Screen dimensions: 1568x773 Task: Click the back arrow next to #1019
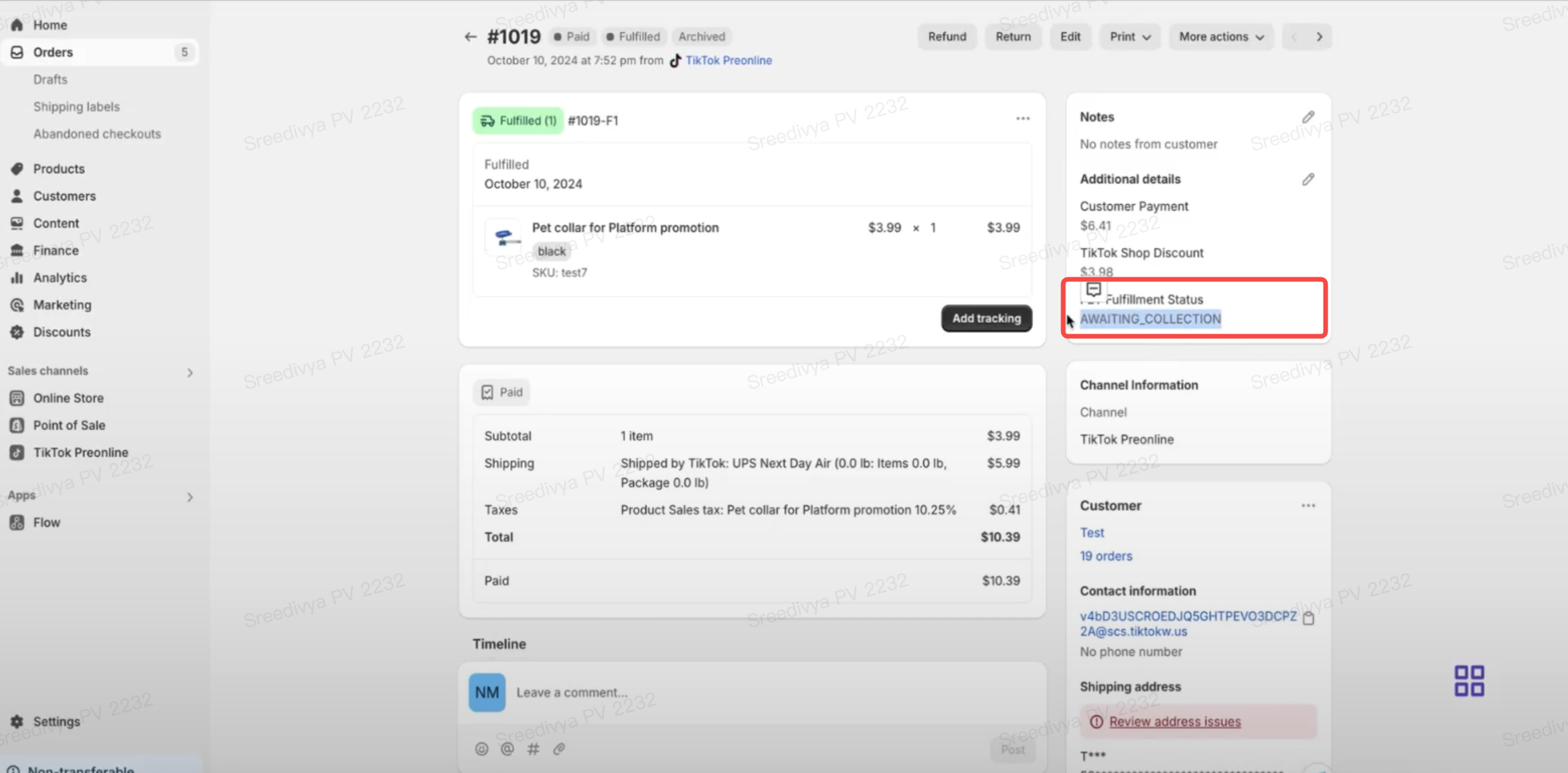(470, 37)
